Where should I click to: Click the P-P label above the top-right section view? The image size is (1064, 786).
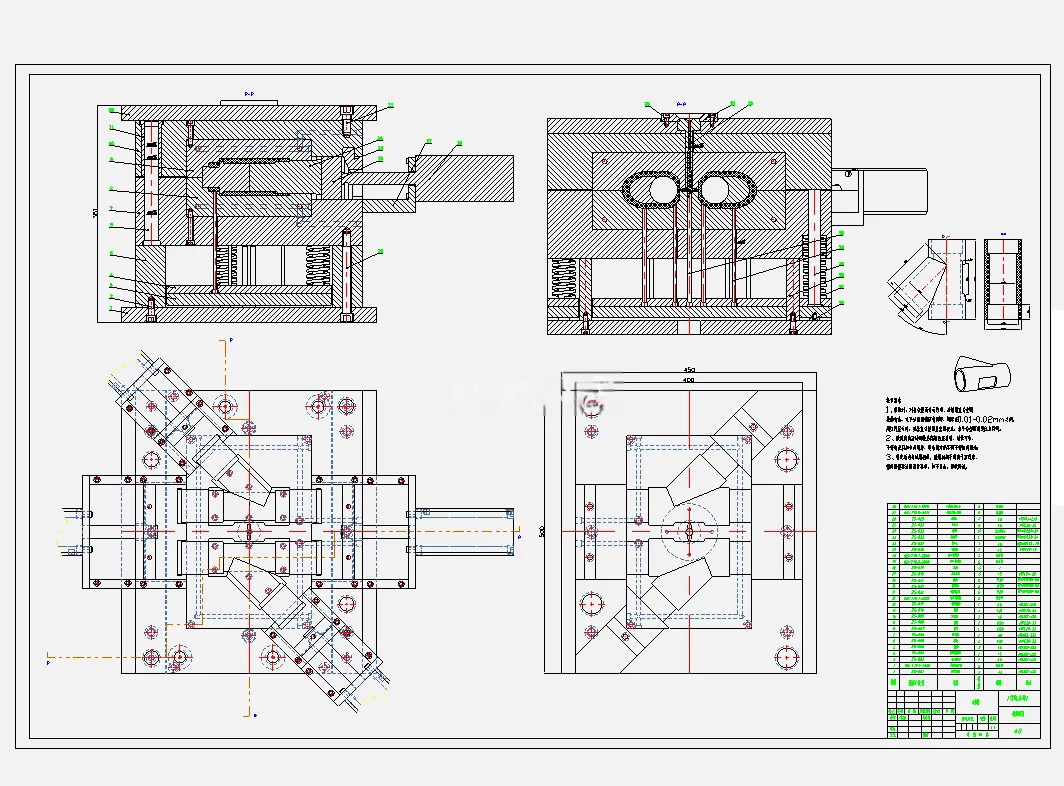682,105
